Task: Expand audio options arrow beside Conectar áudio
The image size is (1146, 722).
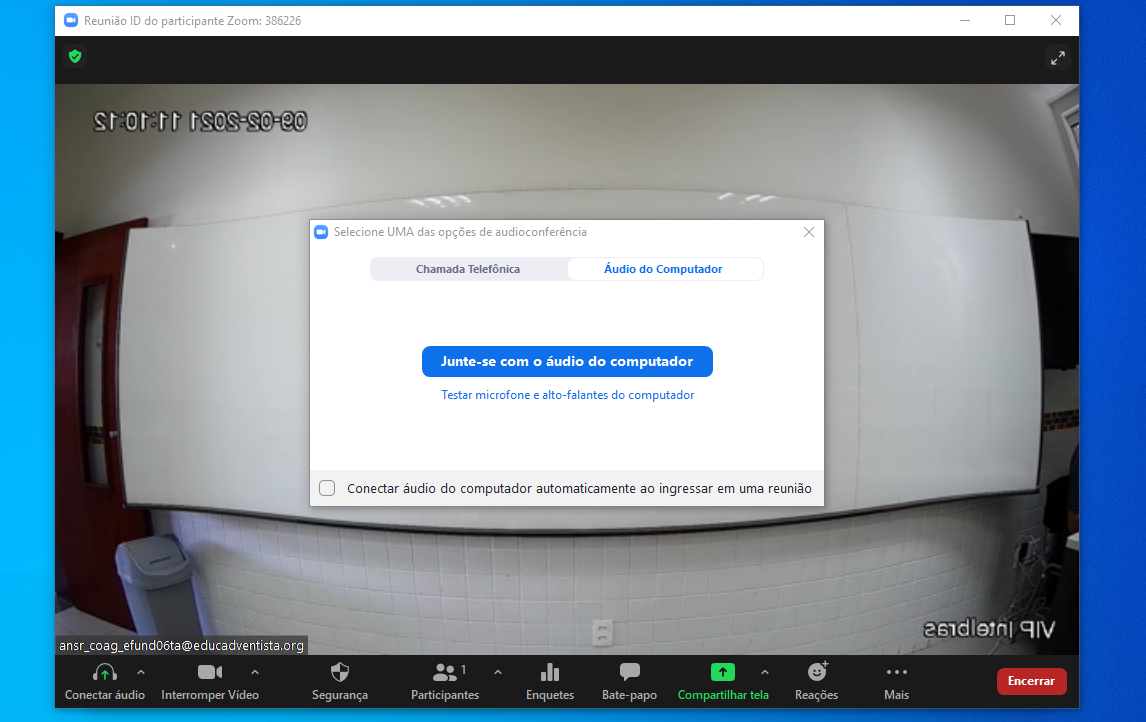Action: [x=141, y=672]
